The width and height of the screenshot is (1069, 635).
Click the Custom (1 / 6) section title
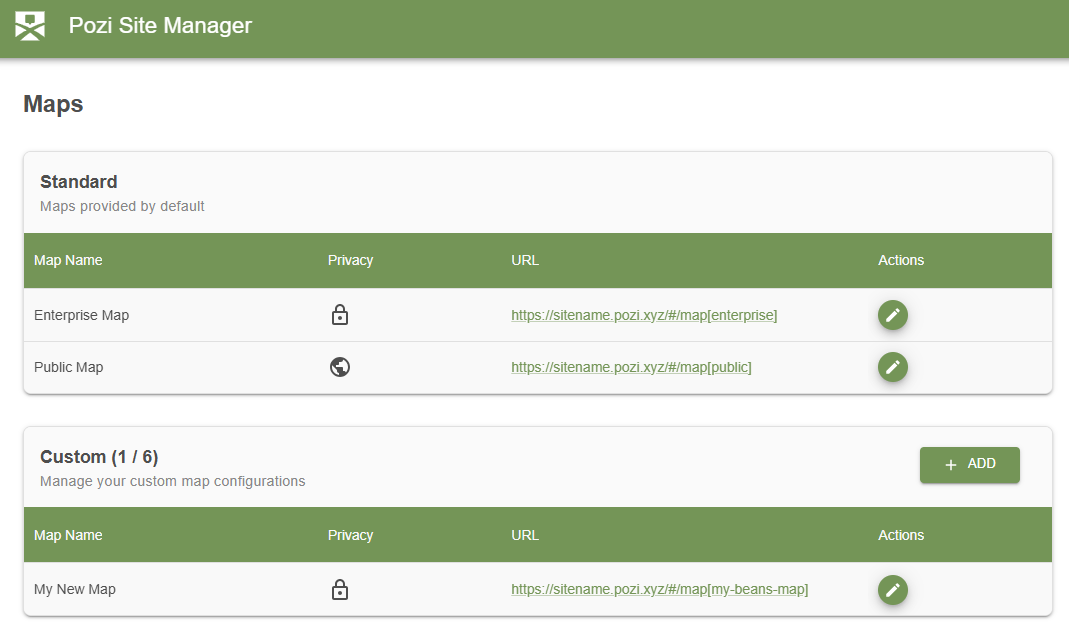pyautogui.click(x=101, y=456)
